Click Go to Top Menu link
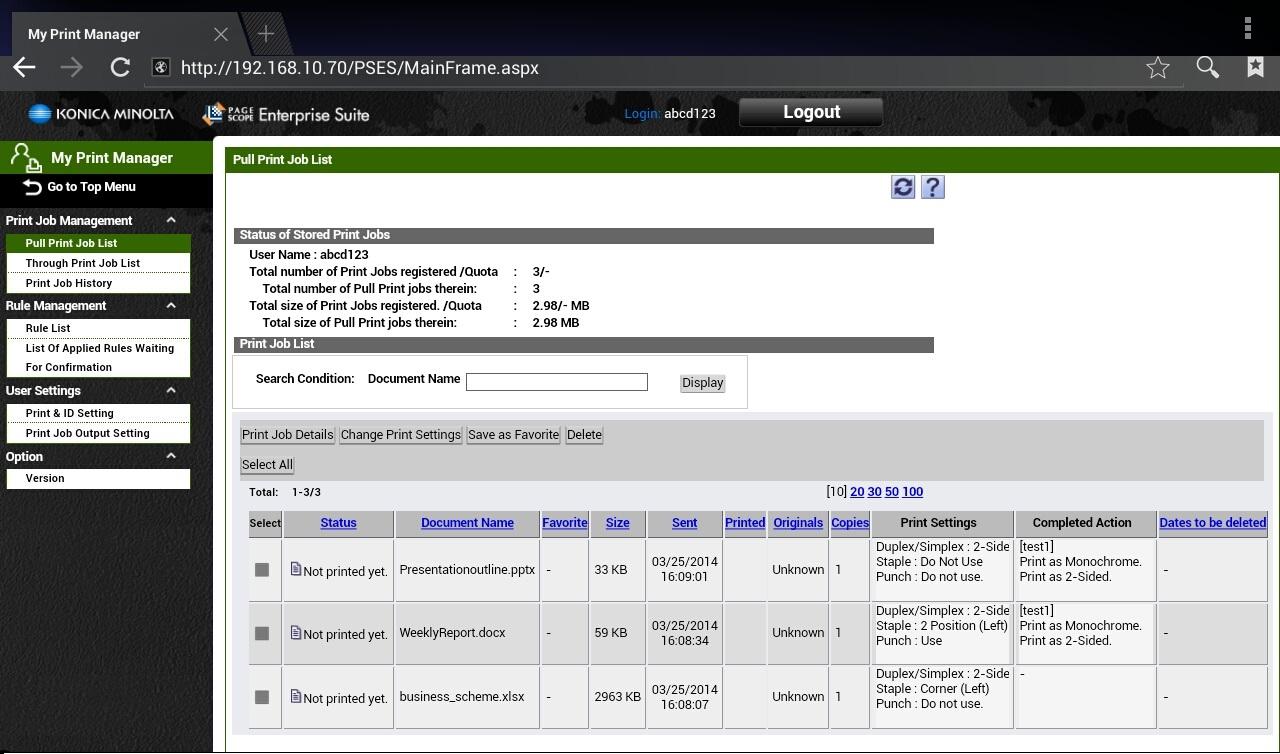 91,187
